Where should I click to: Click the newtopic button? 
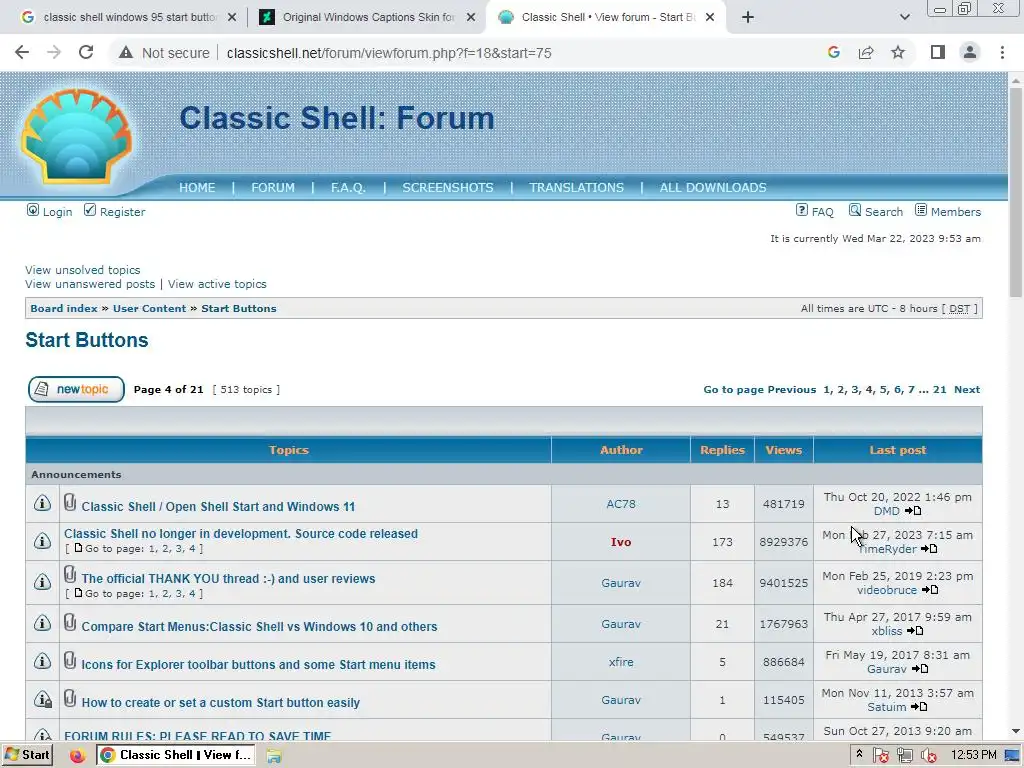pos(76,389)
